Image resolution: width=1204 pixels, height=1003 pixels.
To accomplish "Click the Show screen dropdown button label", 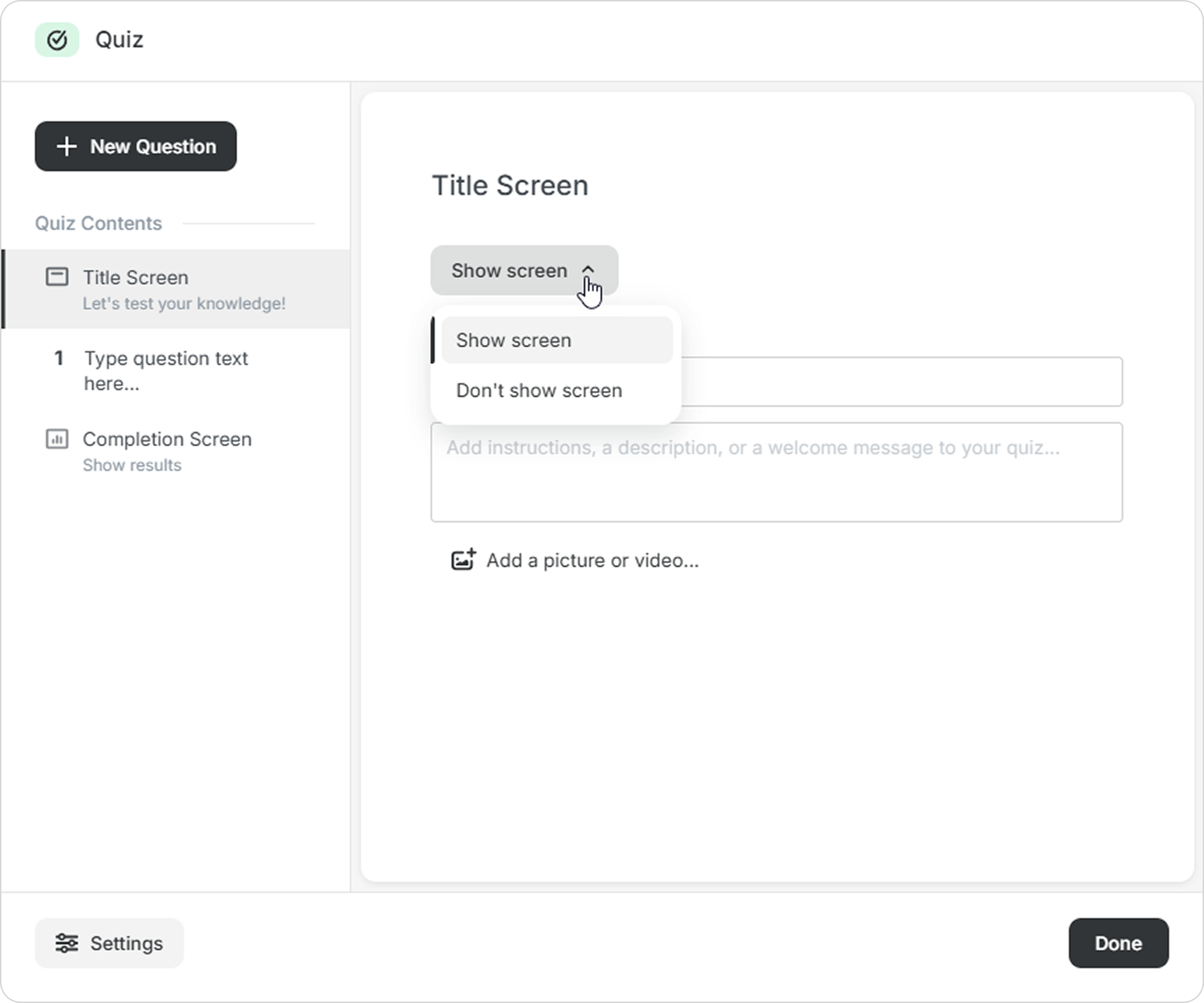I will tap(509, 270).
